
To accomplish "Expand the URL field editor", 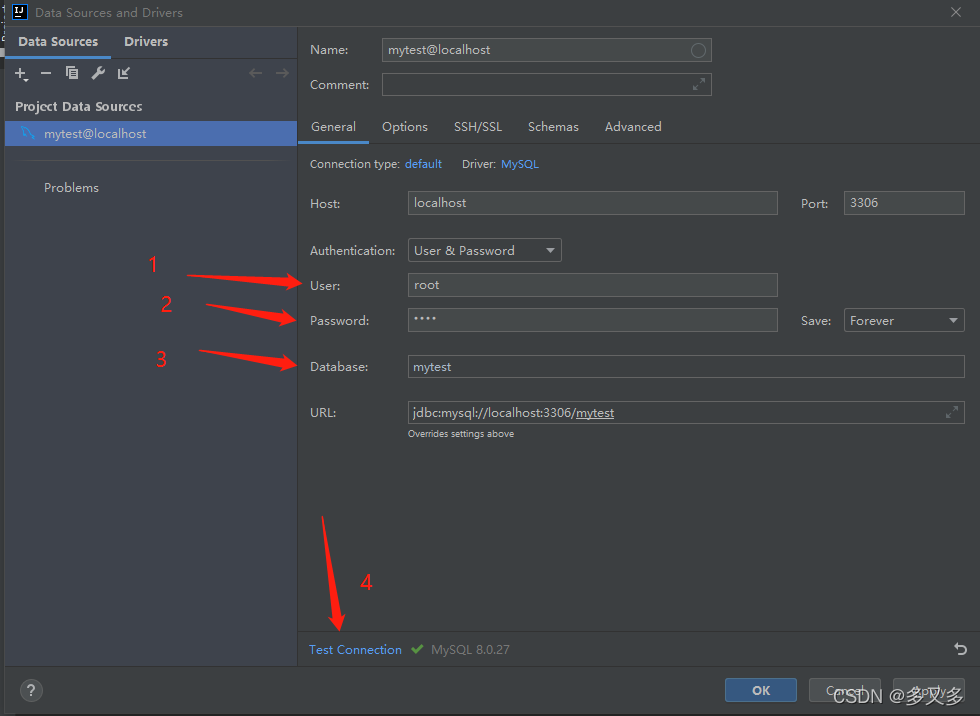I will tap(951, 412).
